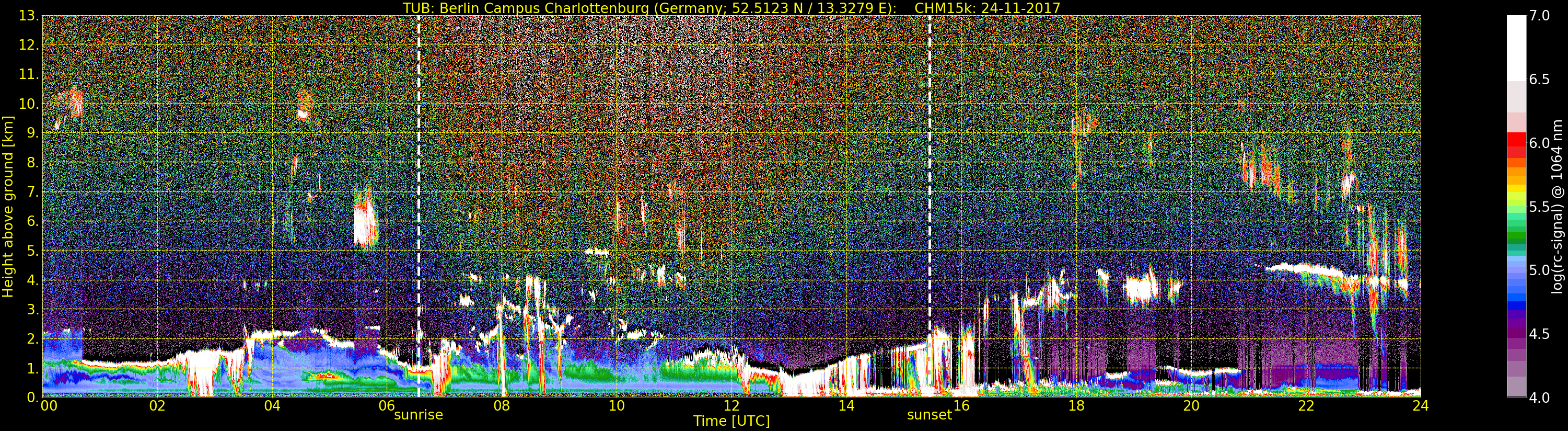Click the '14' time tick label
Screen dimensions: 1568x431
tap(846, 406)
